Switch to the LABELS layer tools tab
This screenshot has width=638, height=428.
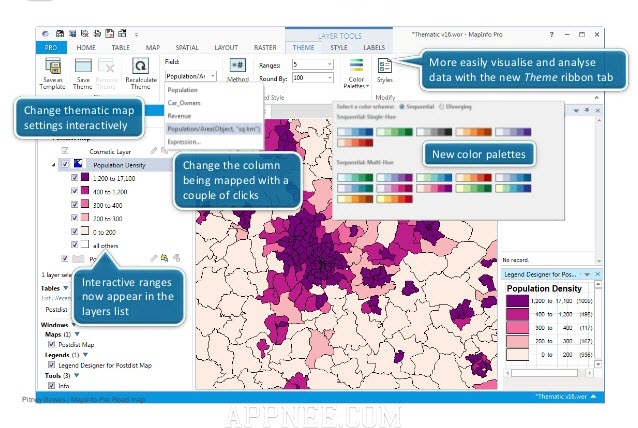coord(374,48)
